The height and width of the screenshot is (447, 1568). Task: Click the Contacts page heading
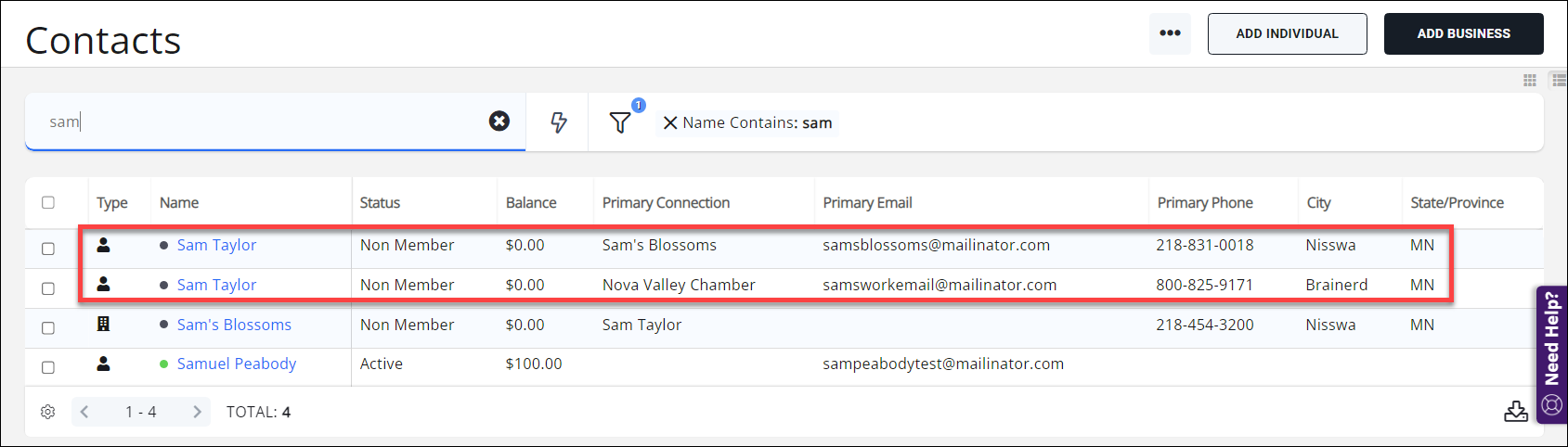[x=103, y=40]
